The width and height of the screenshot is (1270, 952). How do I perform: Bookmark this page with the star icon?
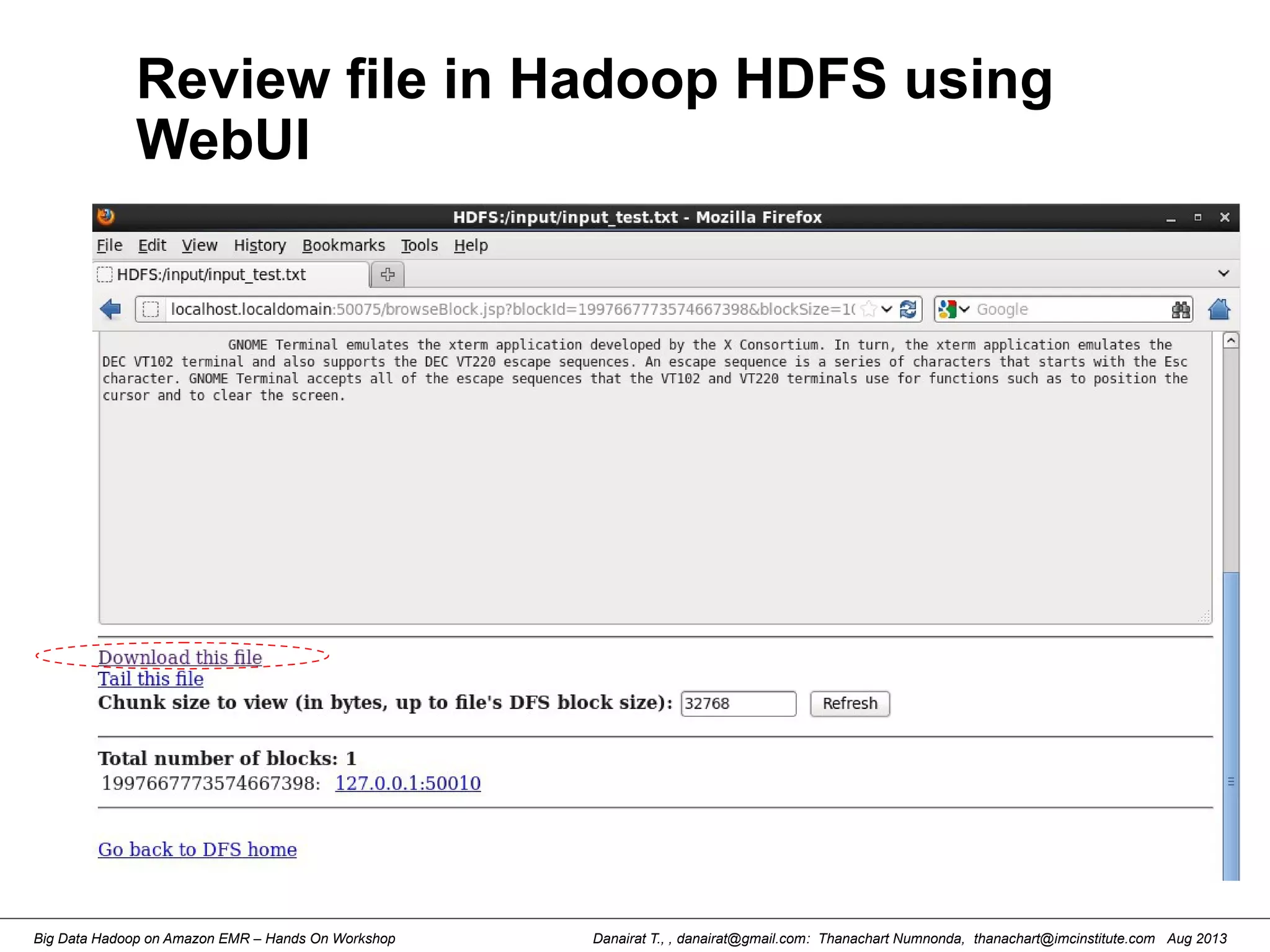869,309
